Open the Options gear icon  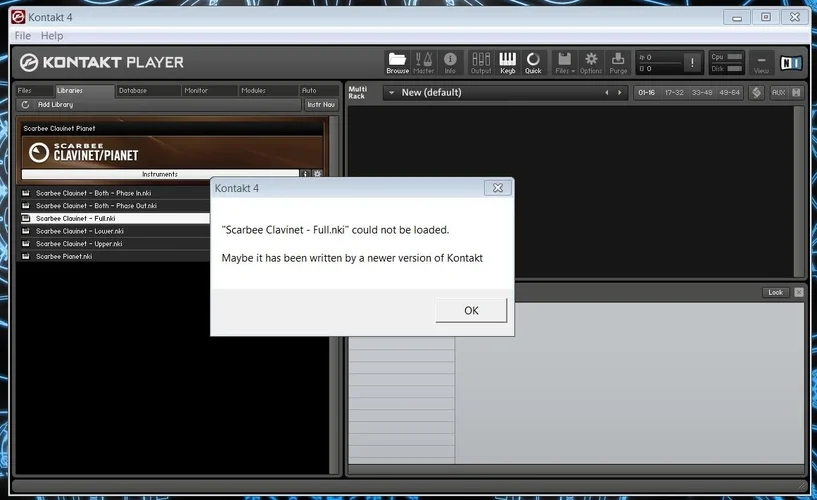[x=591, y=62]
